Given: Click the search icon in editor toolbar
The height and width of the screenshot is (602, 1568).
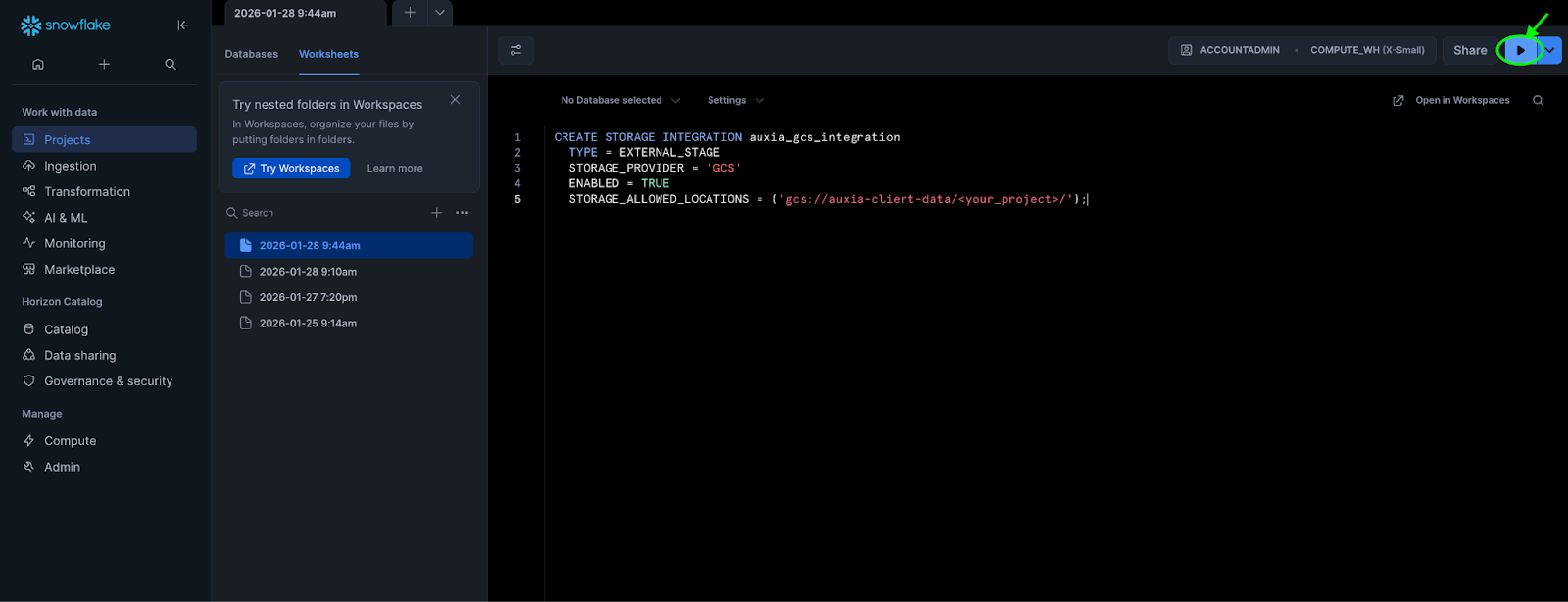Looking at the screenshot, I should (1538, 100).
